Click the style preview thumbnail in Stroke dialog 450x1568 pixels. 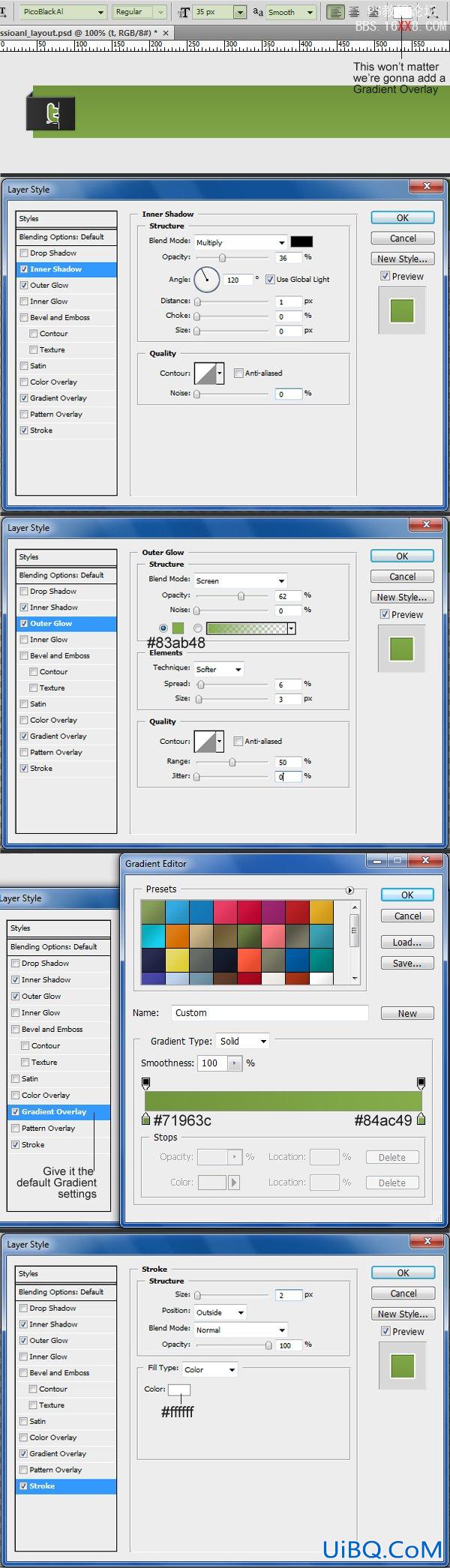pos(402,1366)
